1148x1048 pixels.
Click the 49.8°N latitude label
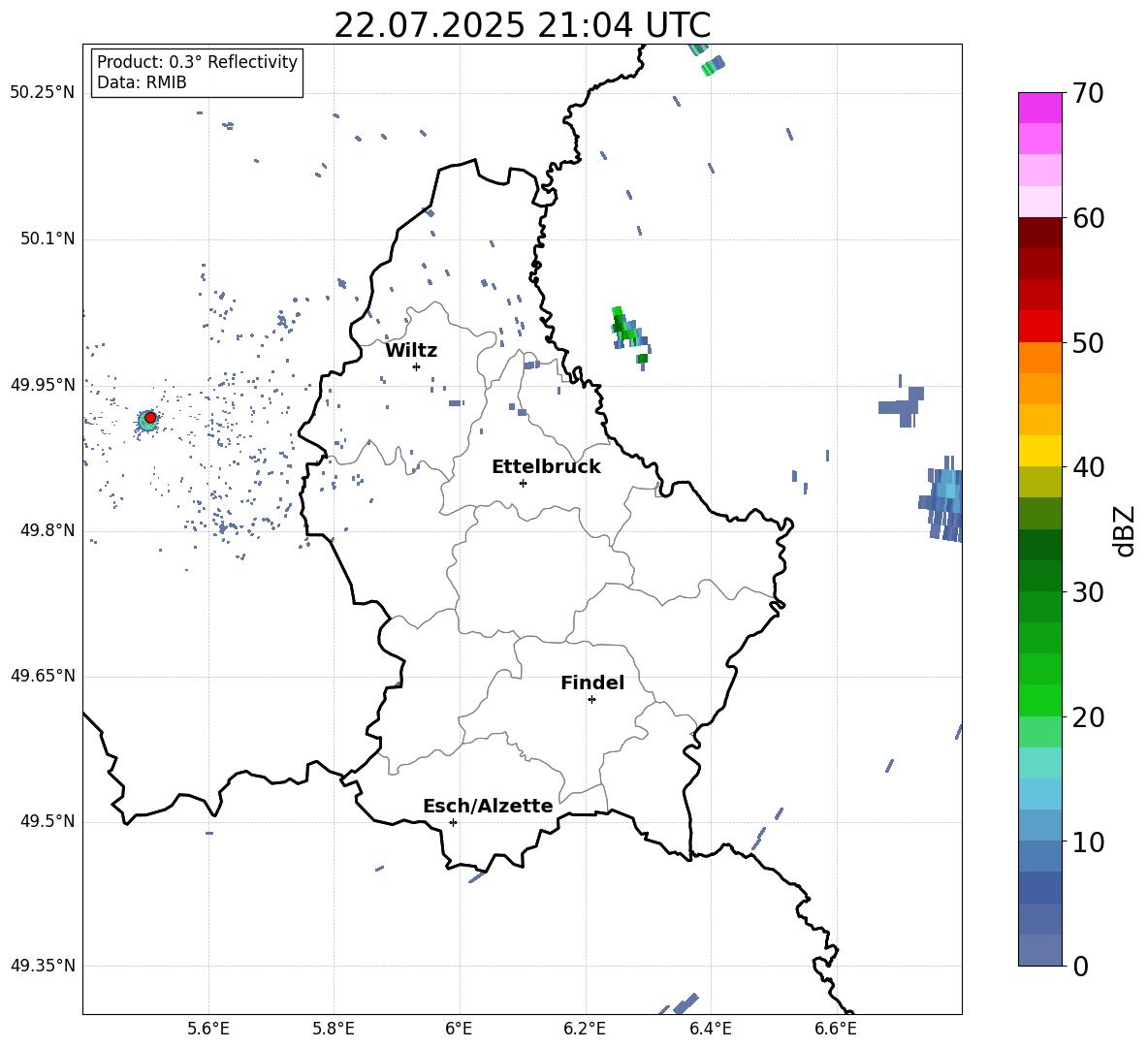pyautogui.click(x=48, y=530)
